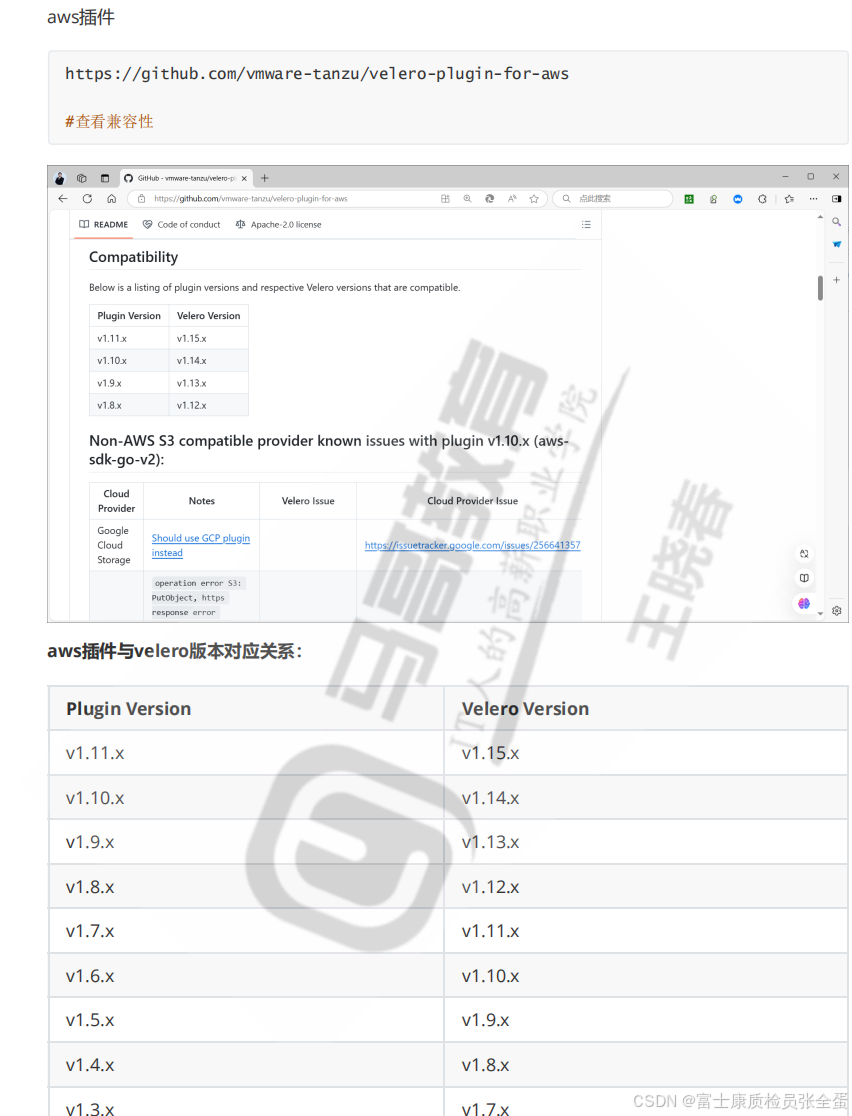Open the green extension icon in toolbar
The width and height of the screenshot is (852, 1116).
(x=688, y=199)
